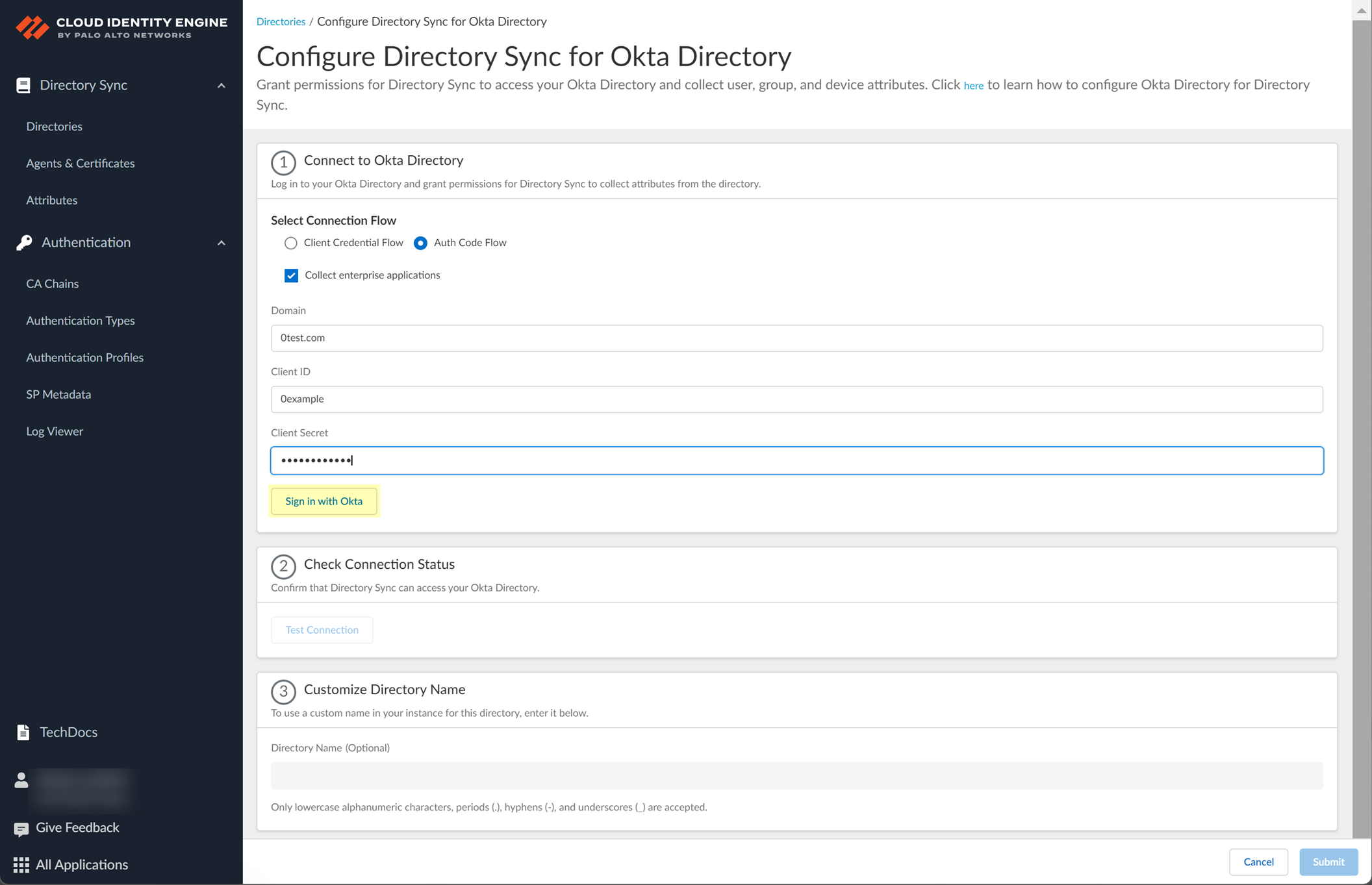Click the Directory Sync section header
This screenshot has width=1372, height=885.
(121, 85)
